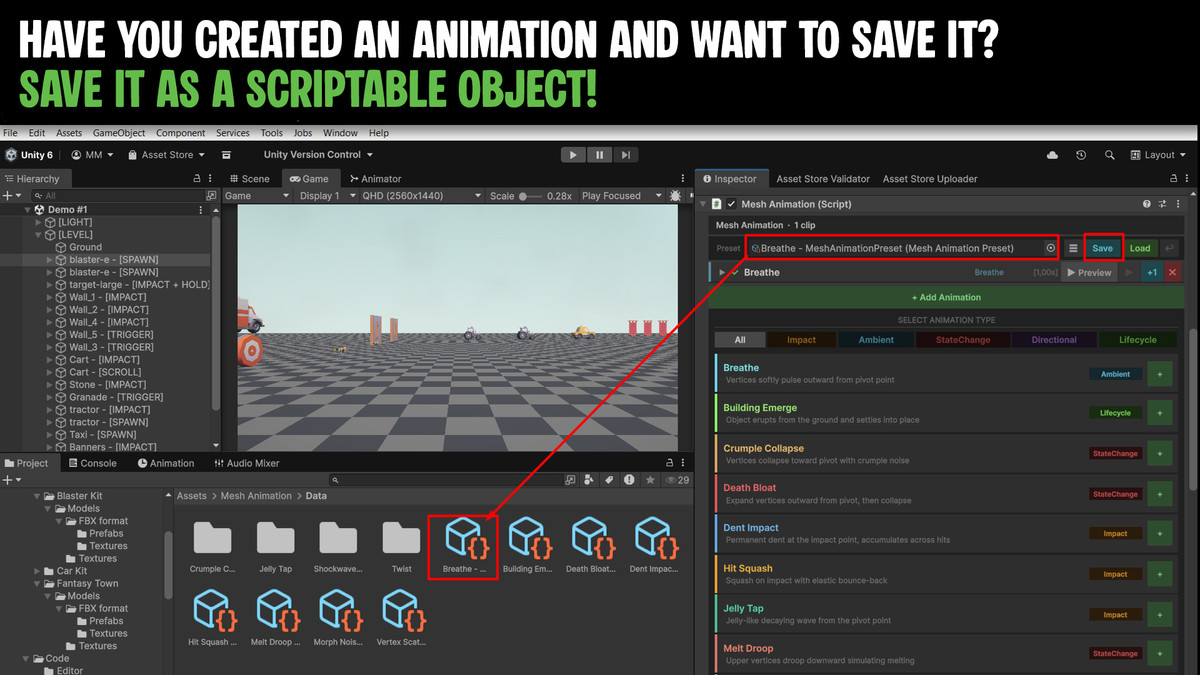Select the Hit Squash preset asset
Viewport: 1200px width, 675px height.
(x=212, y=619)
